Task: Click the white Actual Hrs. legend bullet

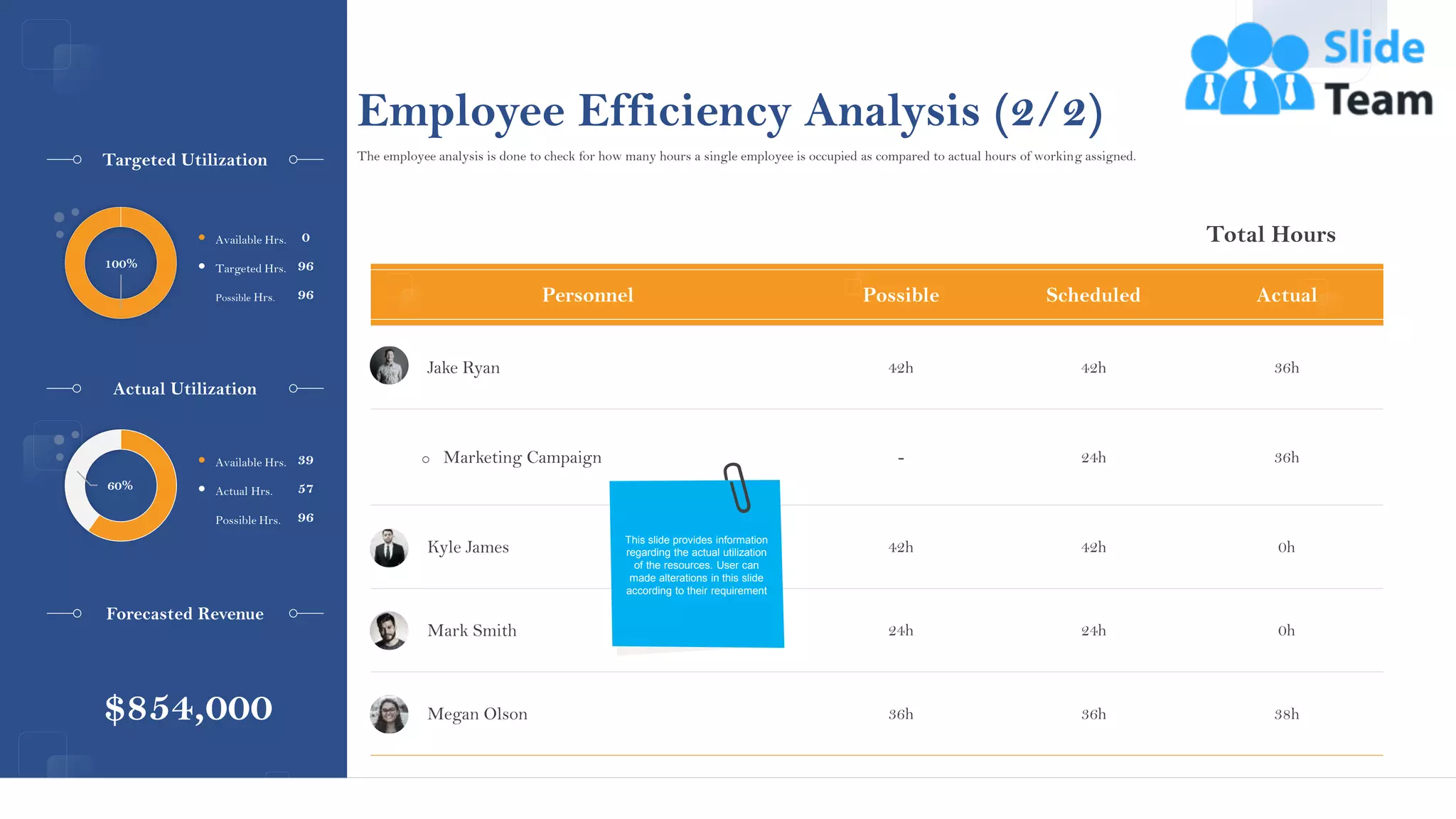Action: pyautogui.click(x=202, y=488)
